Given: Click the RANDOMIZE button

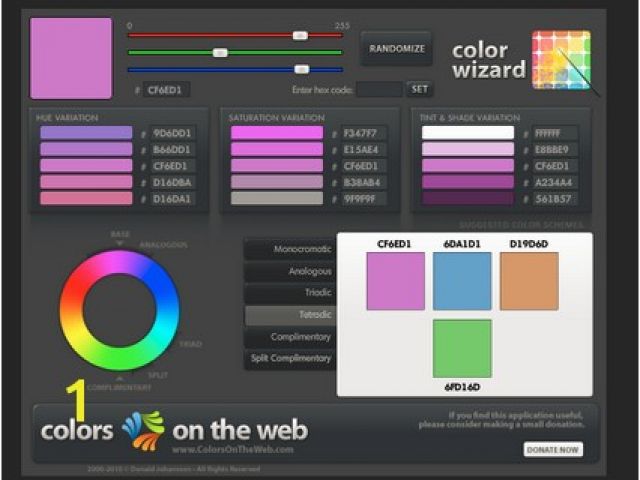Looking at the screenshot, I should tap(396, 49).
